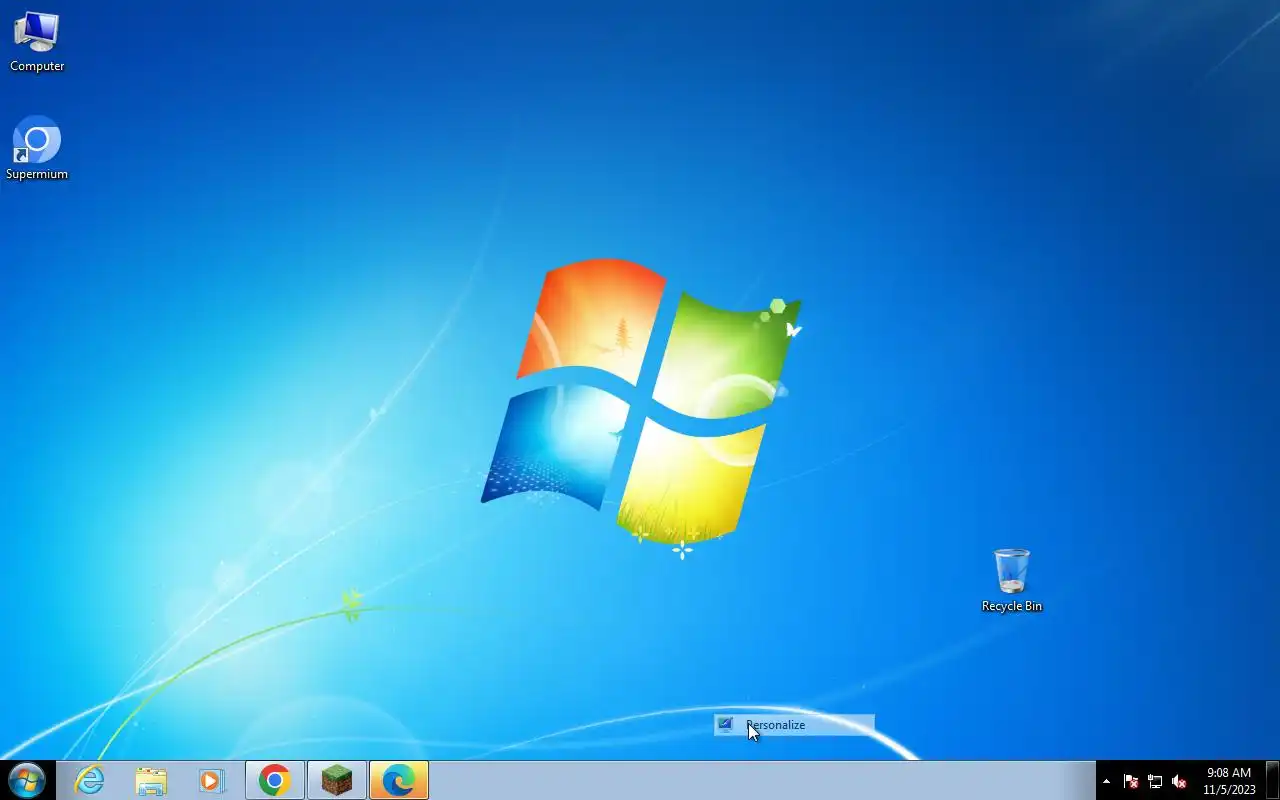Open Windows Explorer folder on taskbar
This screenshot has height=800, width=1280.
pos(151,780)
